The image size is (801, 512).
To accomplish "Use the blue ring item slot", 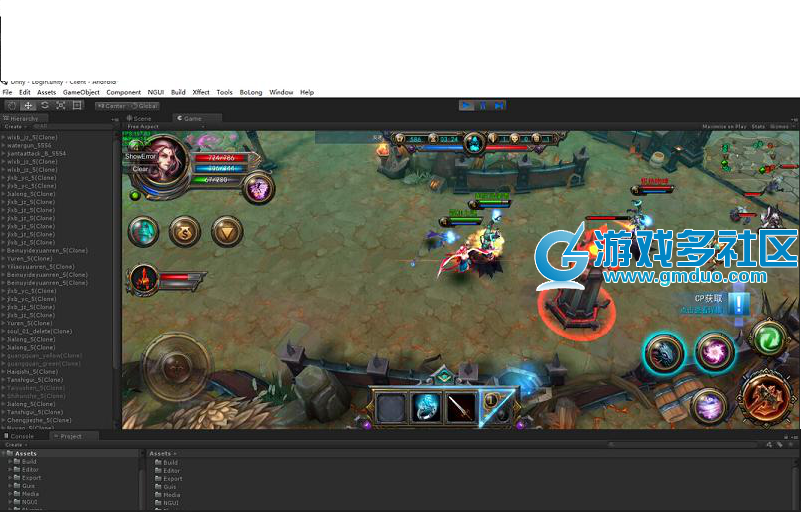I will (x=426, y=408).
